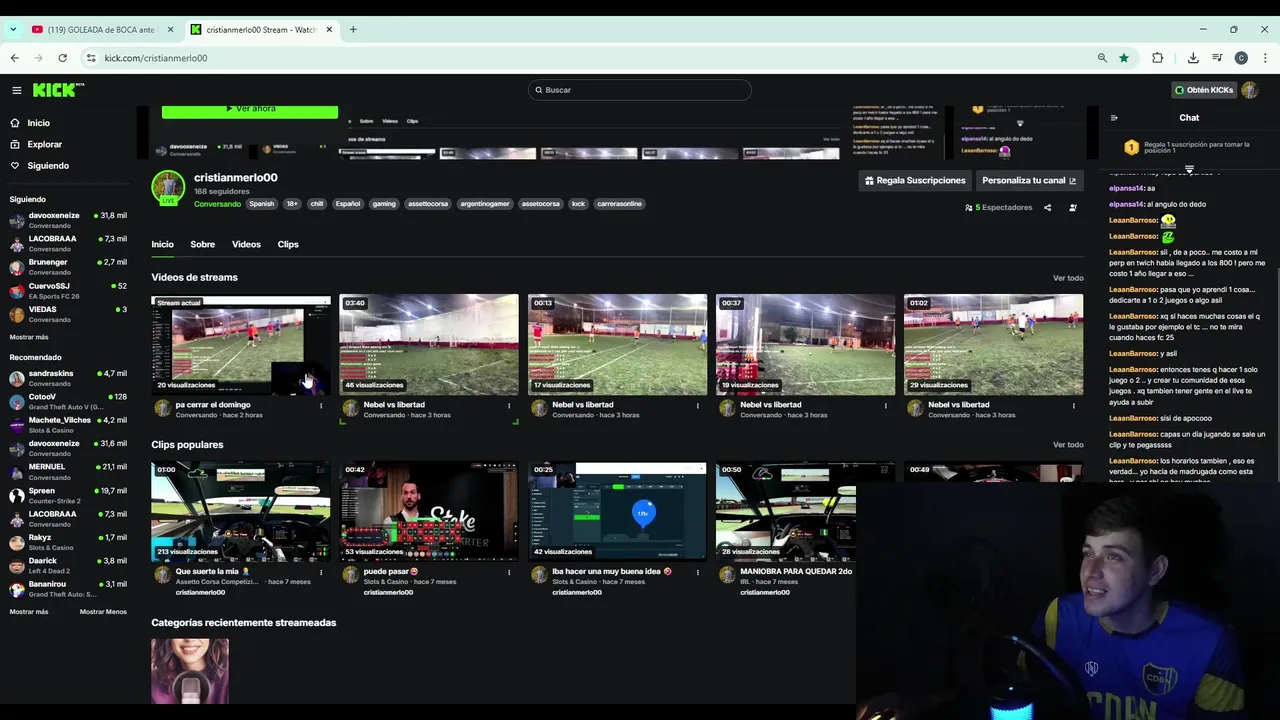Collapse the chat panel icon
The width and height of the screenshot is (1280, 720).
(1114, 118)
